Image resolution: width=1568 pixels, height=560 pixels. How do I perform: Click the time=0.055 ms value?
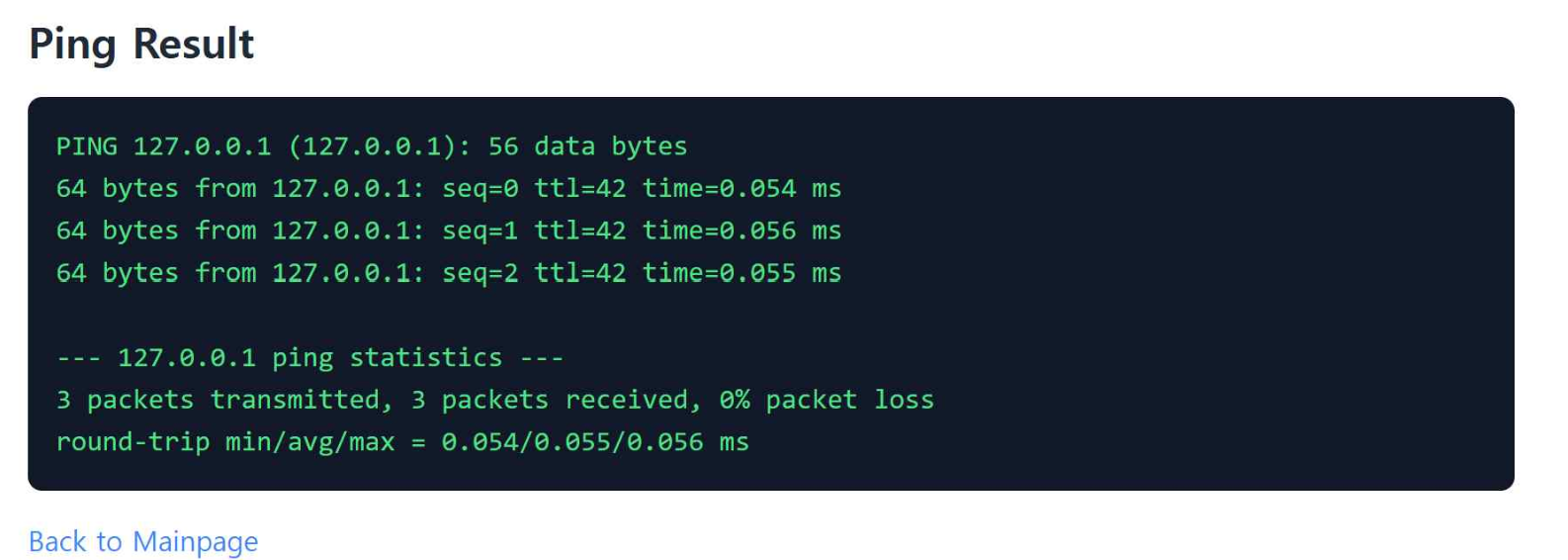741,274
